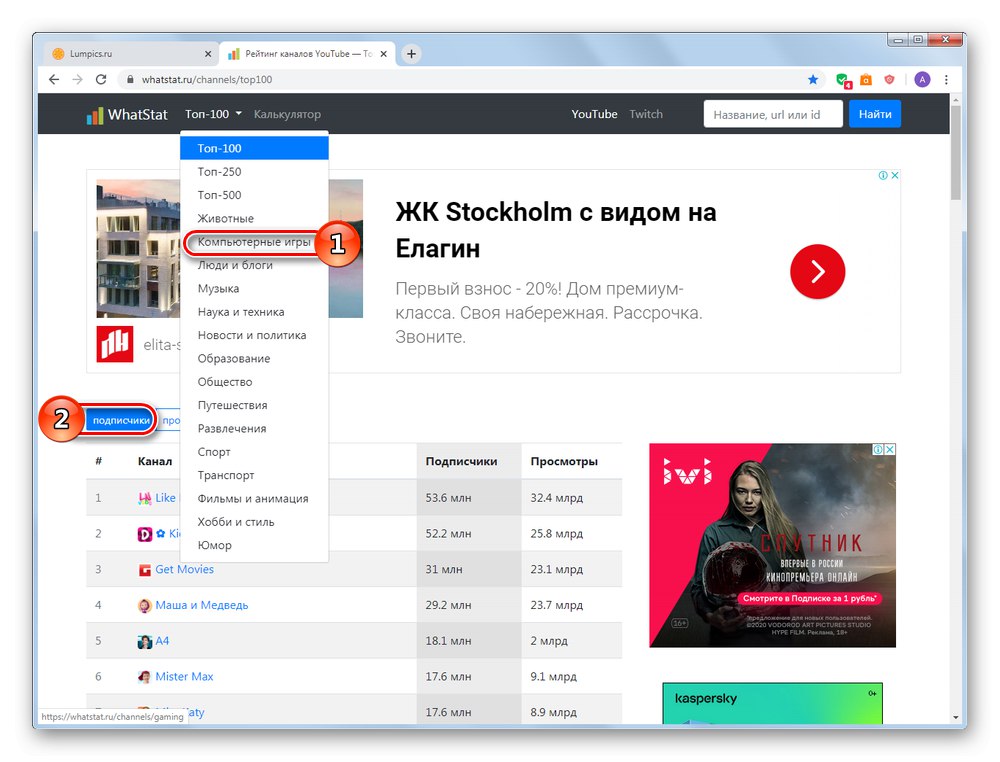
Task: Click the Найти search button
Action: point(874,114)
